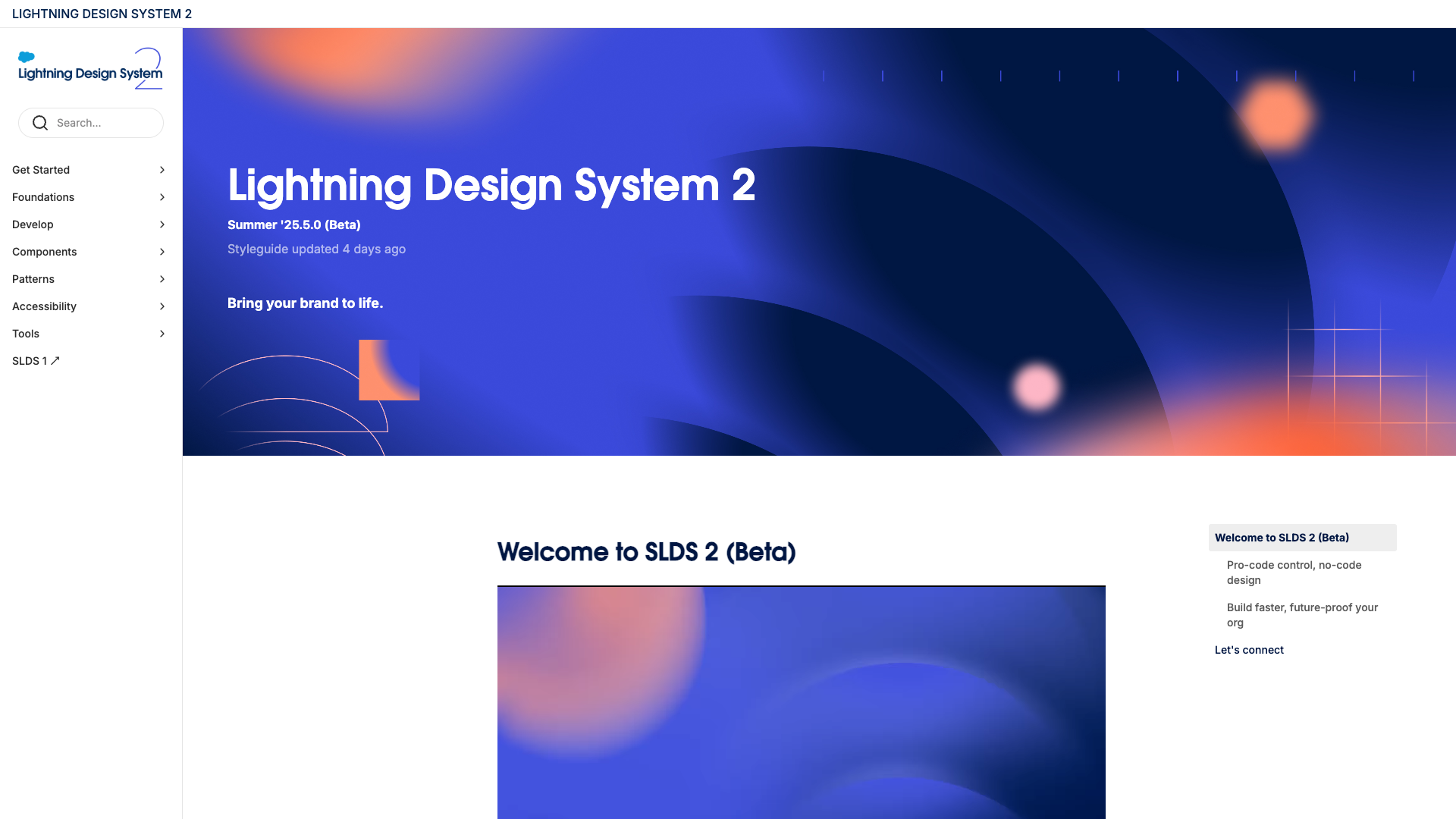Click the SLDS 1 external link arrow icon
Screen dimensions: 1456x819
tap(55, 361)
